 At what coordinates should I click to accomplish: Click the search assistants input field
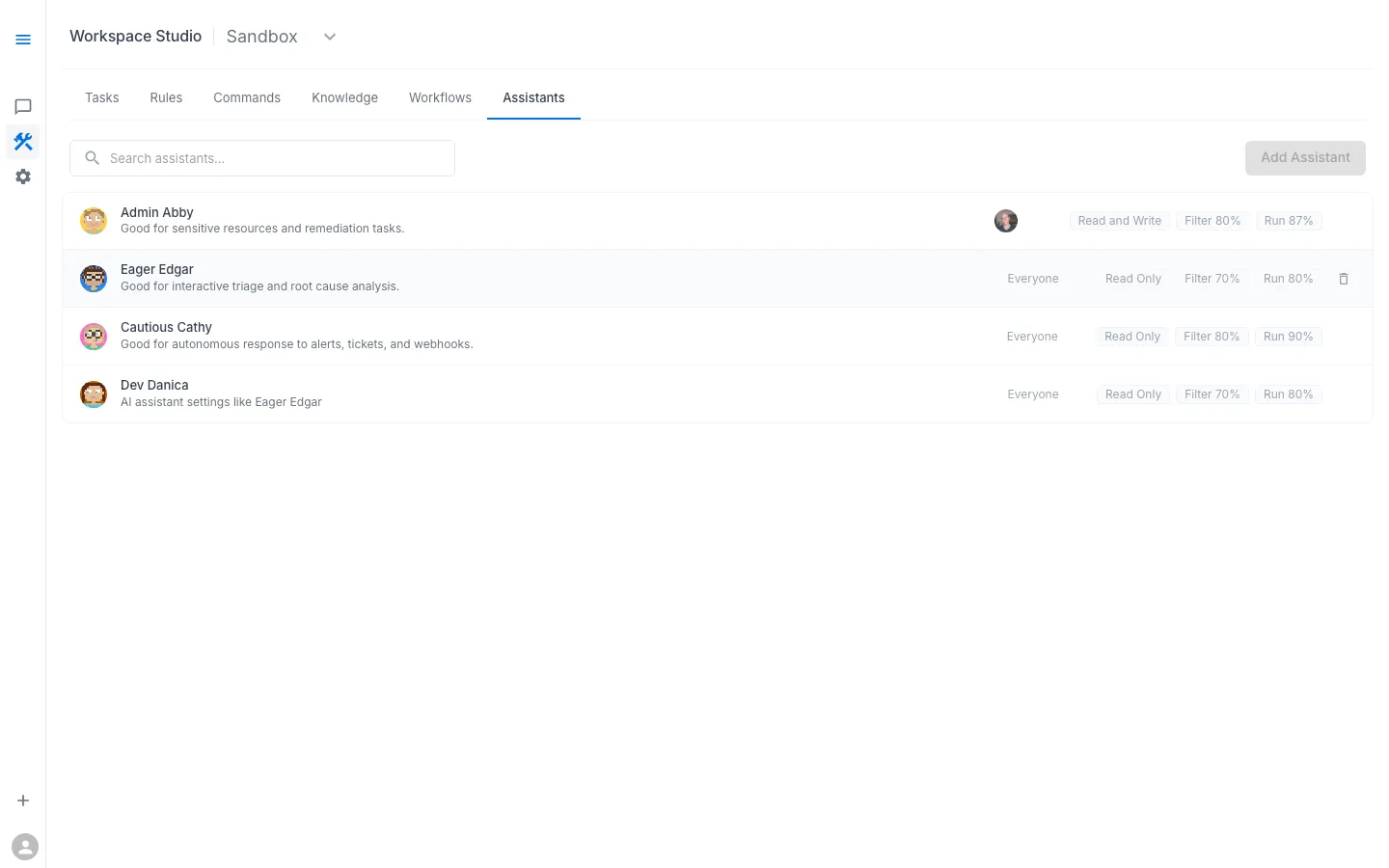click(261, 157)
